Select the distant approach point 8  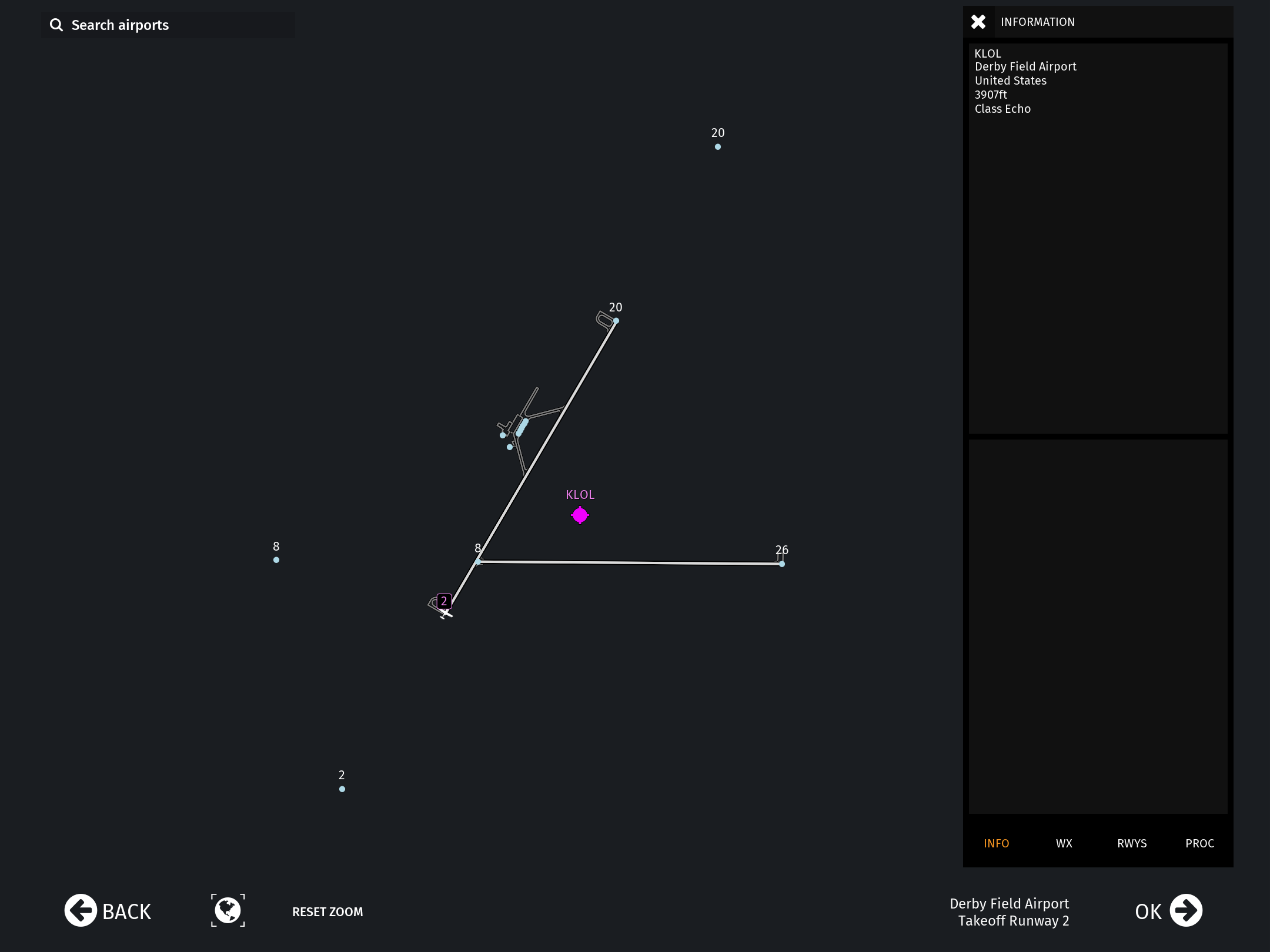(x=276, y=560)
